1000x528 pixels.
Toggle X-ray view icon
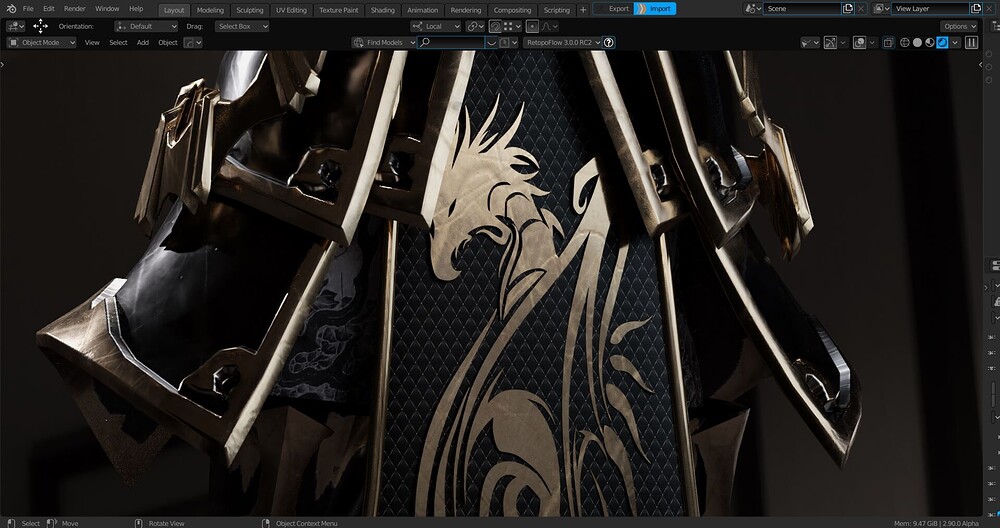888,43
